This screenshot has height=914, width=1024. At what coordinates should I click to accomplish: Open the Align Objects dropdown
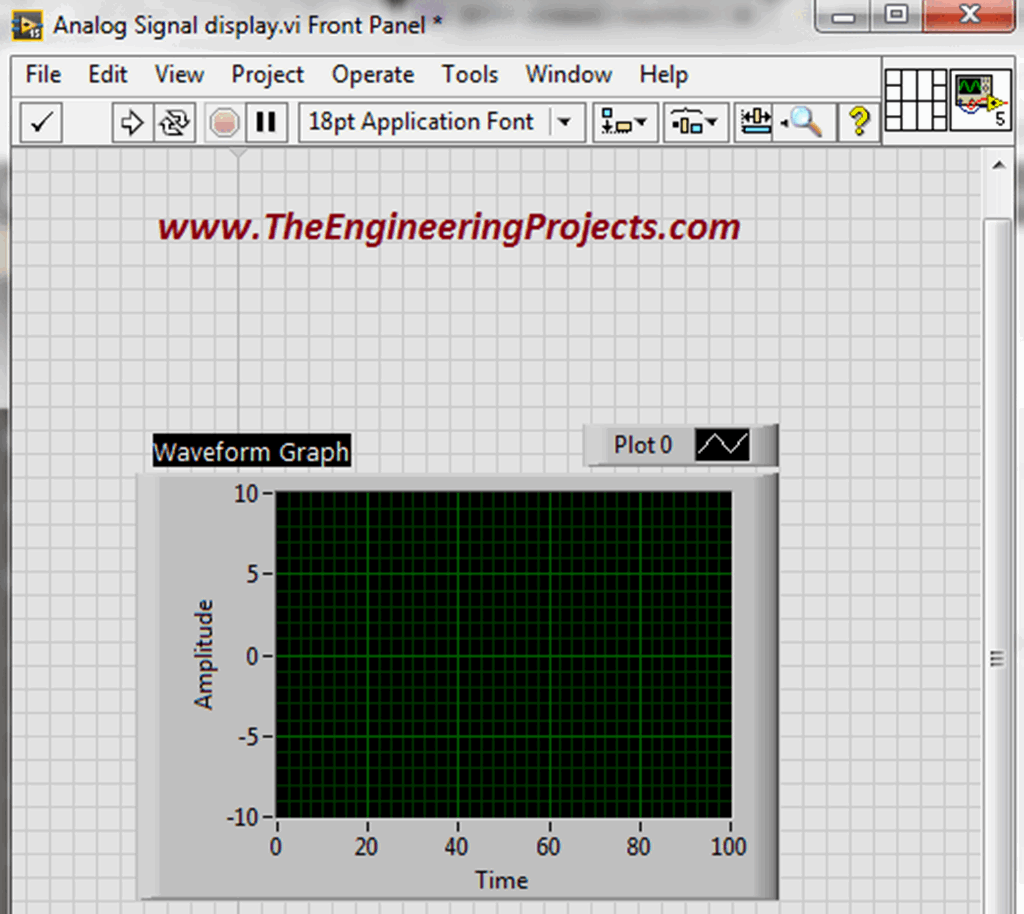click(625, 121)
